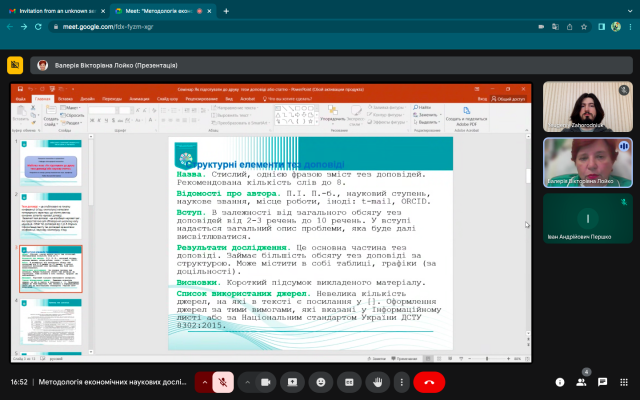Select Іван Андрійович Першко participant tile
640x400 pixels.
(x=586, y=220)
